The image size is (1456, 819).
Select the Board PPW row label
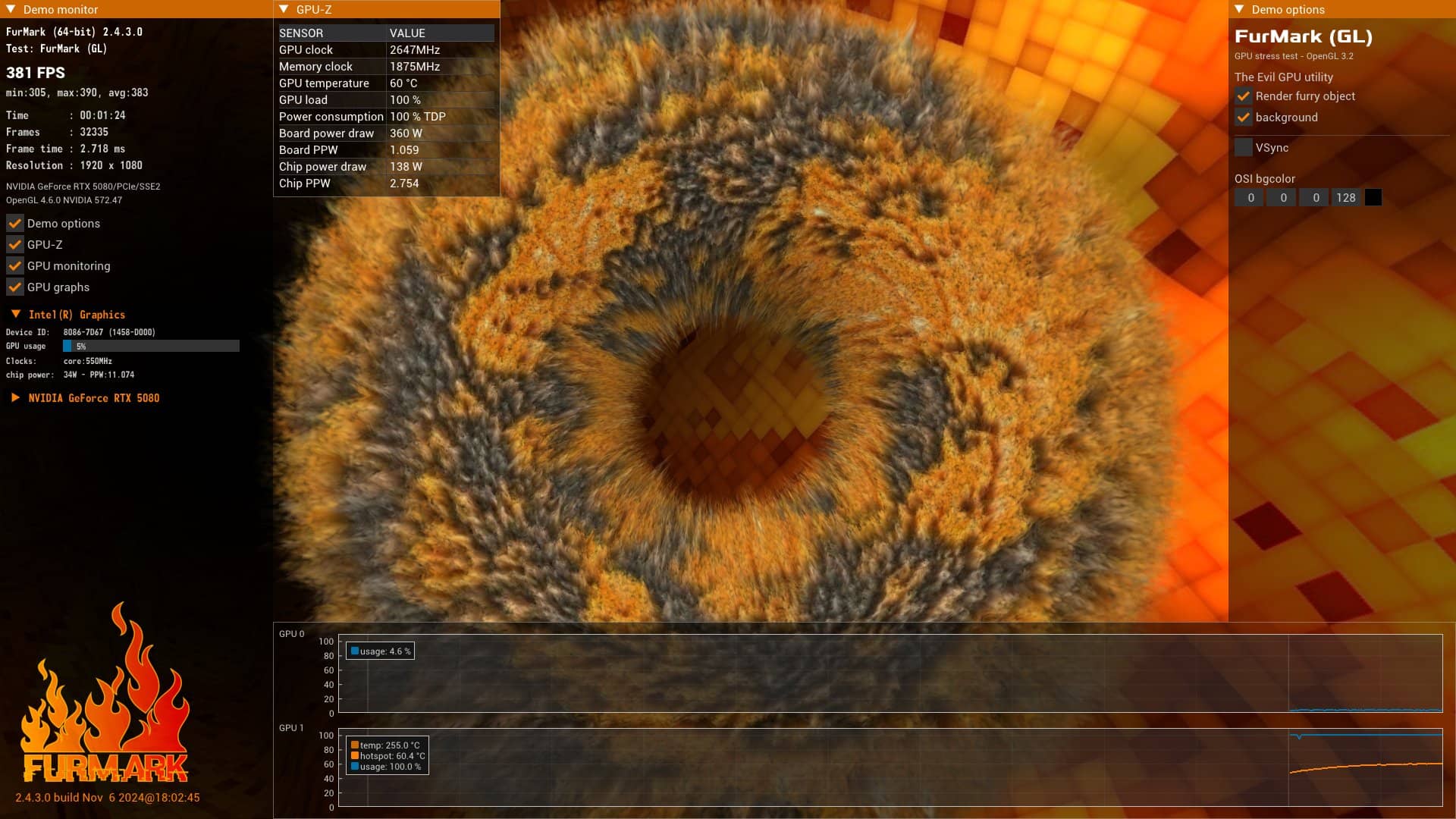tap(309, 150)
